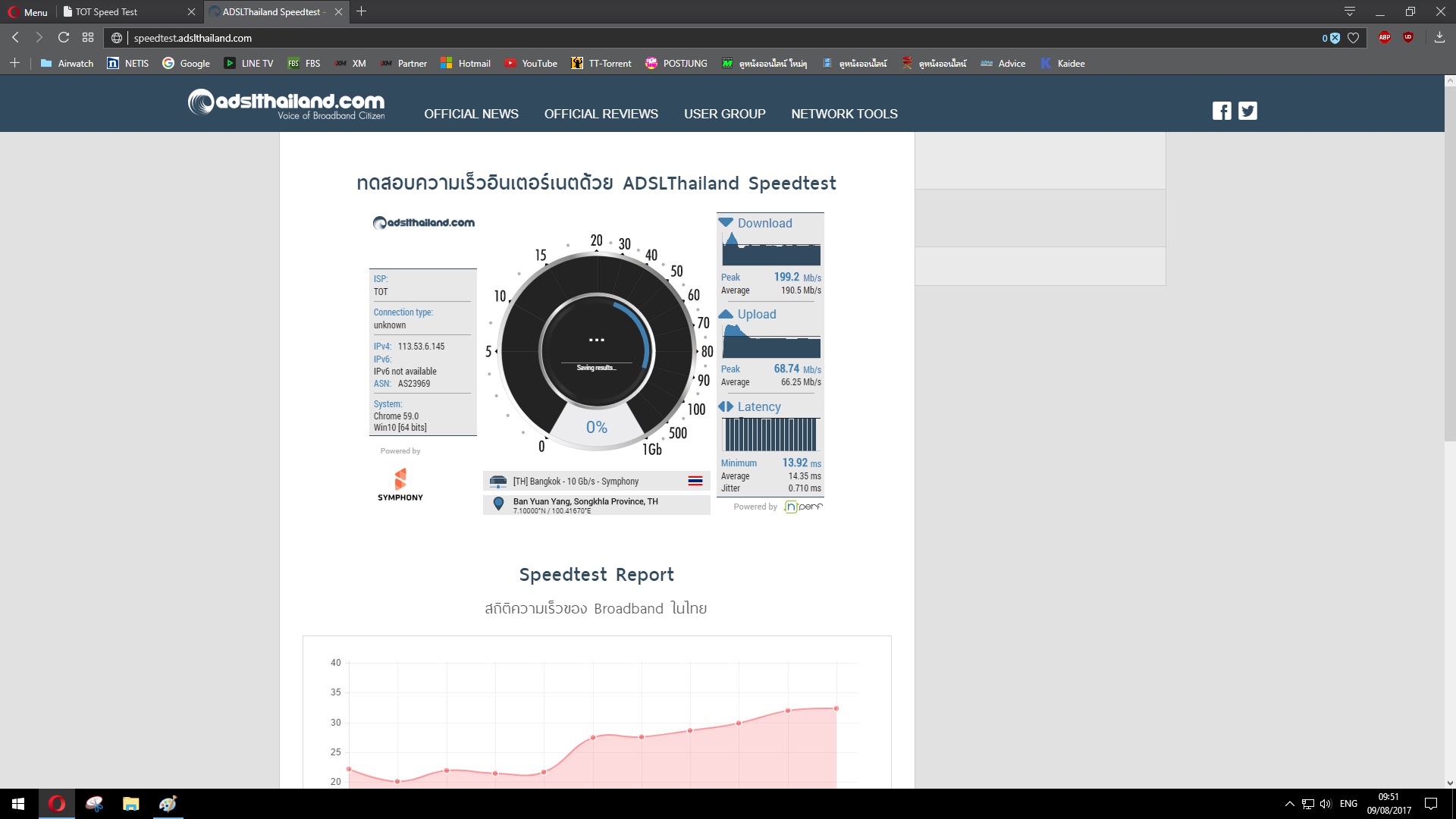Open the Facebook page icon

pyautogui.click(x=1222, y=111)
